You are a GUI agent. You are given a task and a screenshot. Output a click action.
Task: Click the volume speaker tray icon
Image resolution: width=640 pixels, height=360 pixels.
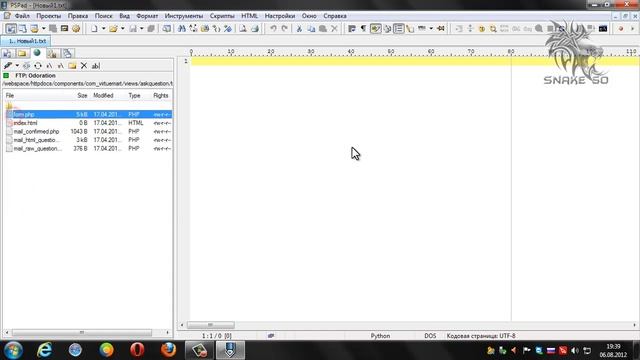click(x=575, y=351)
